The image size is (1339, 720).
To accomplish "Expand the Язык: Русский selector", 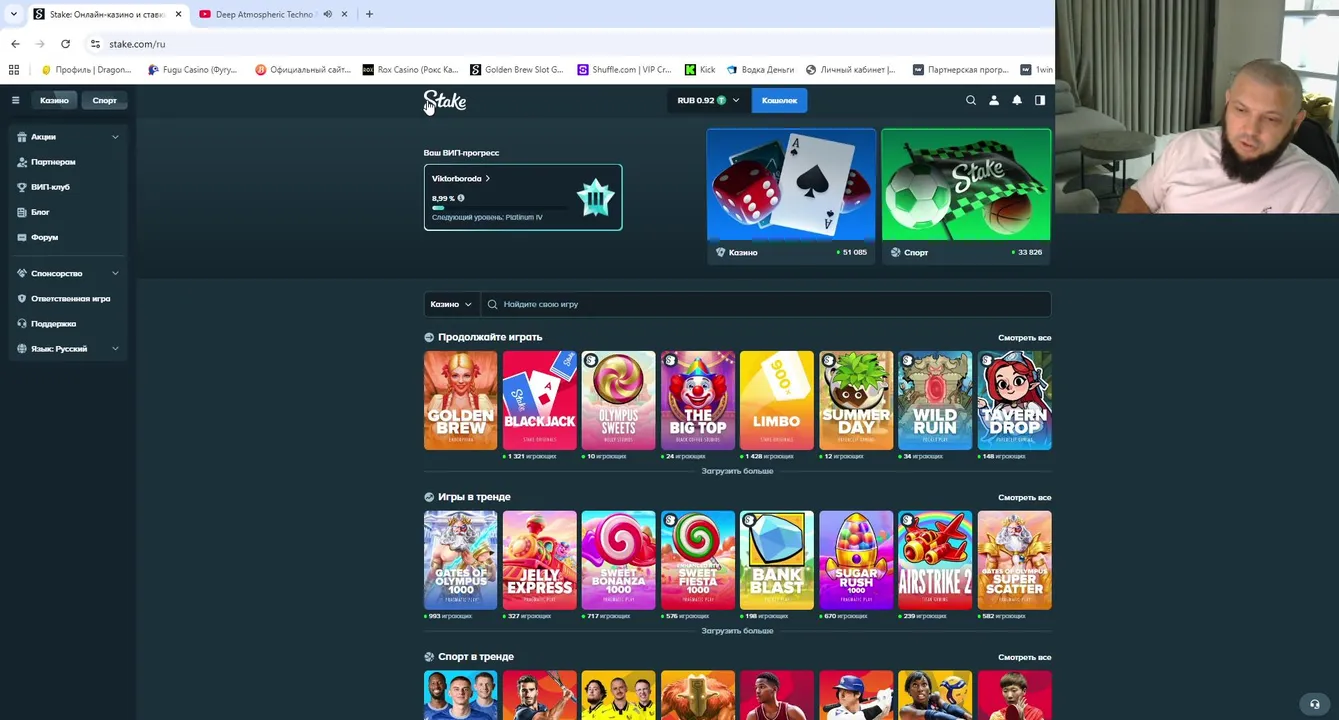I will click(x=115, y=348).
